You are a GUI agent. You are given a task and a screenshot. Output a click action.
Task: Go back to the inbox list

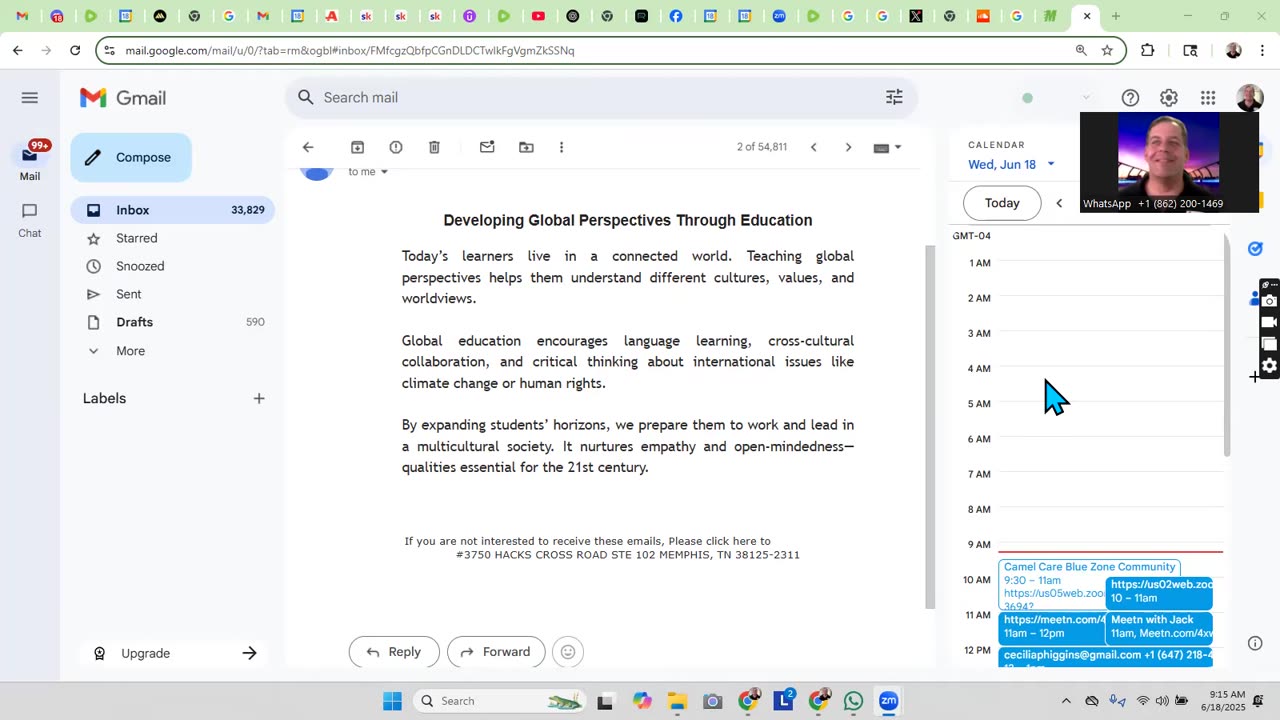pos(308,147)
